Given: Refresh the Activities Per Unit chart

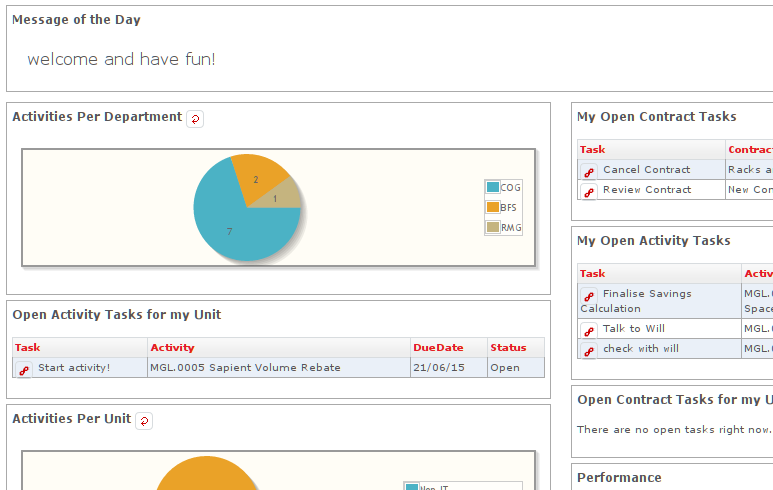Looking at the screenshot, I should coord(144,421).
